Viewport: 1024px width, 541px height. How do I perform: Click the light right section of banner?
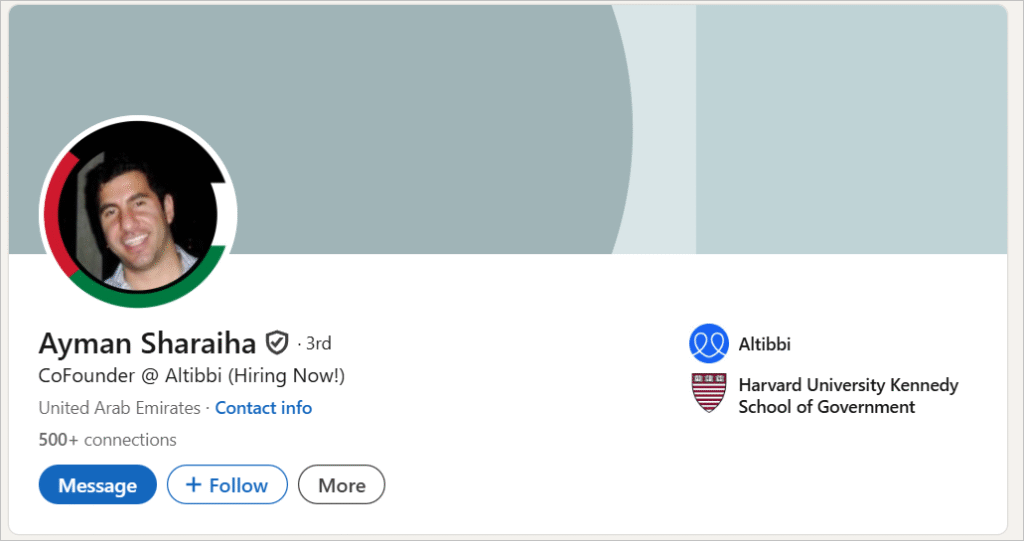850,130
